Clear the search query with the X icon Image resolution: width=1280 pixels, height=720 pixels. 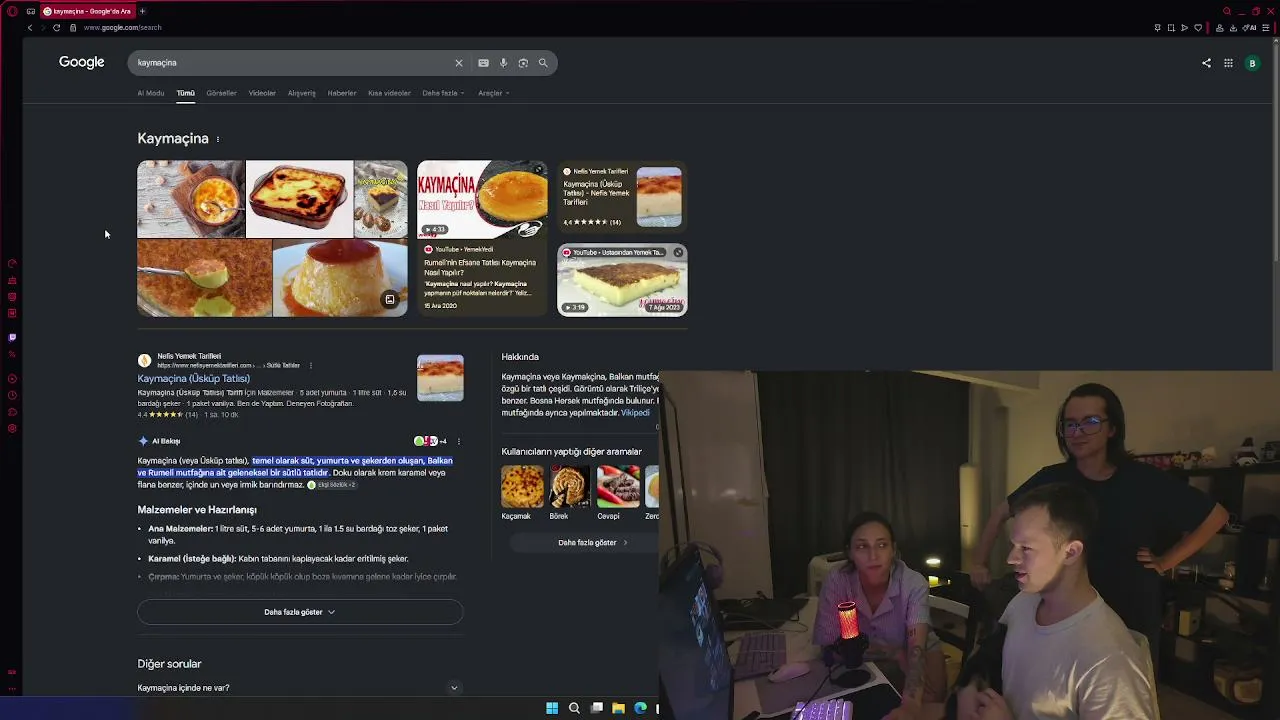pos(459,63)
